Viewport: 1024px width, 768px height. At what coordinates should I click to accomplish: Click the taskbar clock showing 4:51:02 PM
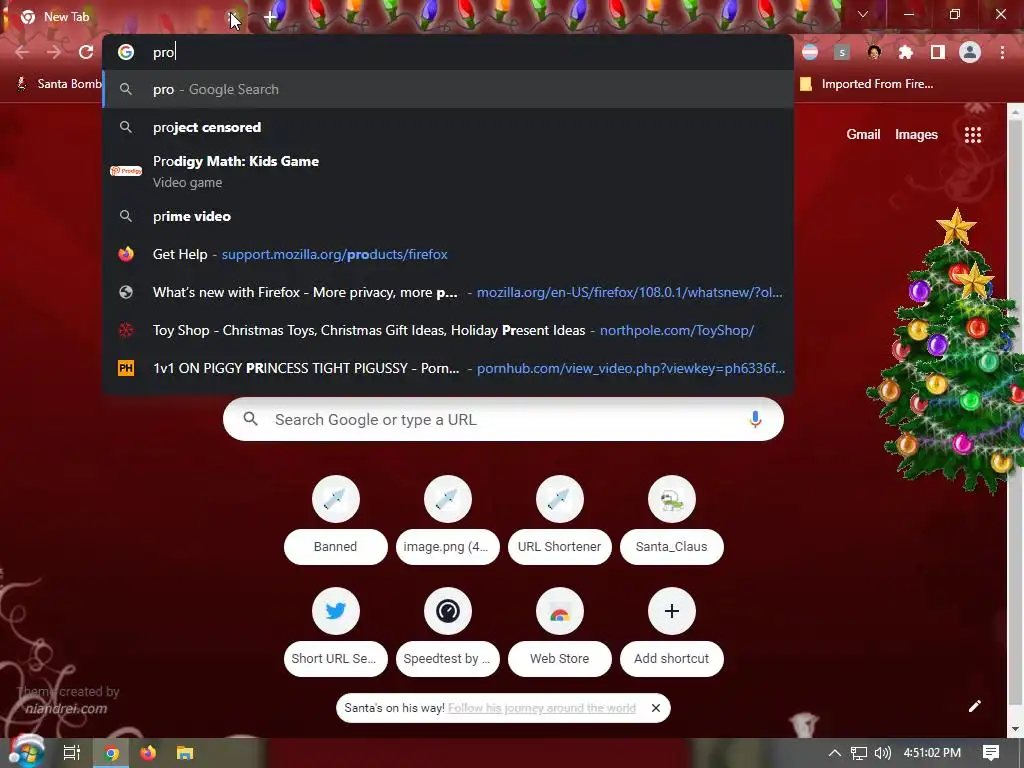[932, 753]
